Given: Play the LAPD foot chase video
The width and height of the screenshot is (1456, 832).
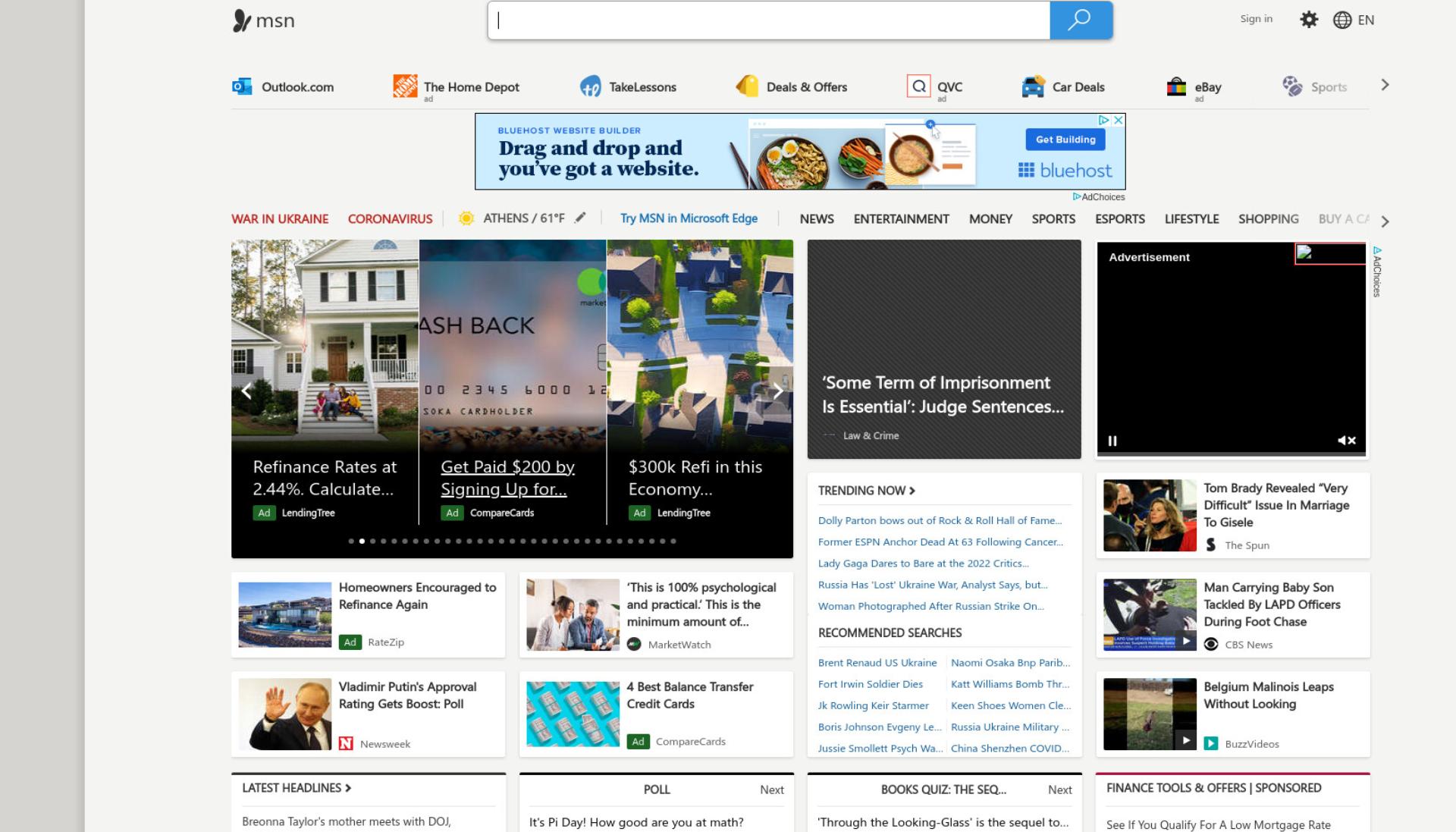Looking at the screenshot, I should pos(1186,641).
